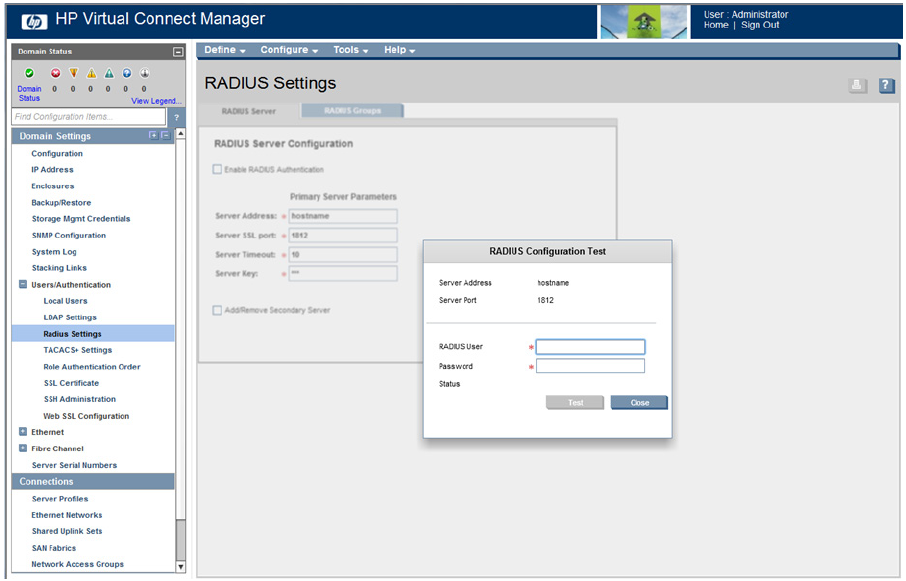The image size is (906, 581).
Task: Open page help via question mark icon
Action: [886, 86]
